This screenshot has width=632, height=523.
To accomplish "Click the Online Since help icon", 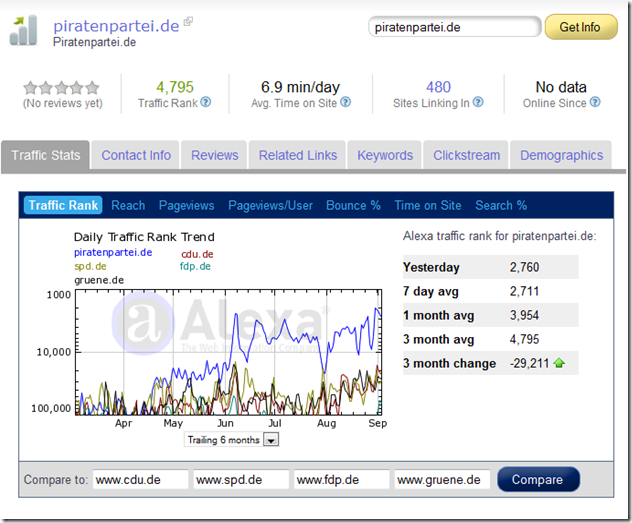I will point(595,102).
